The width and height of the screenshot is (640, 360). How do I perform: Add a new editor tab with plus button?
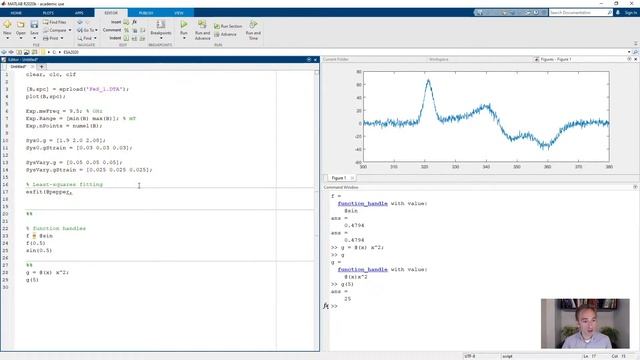tap(41, 67)
